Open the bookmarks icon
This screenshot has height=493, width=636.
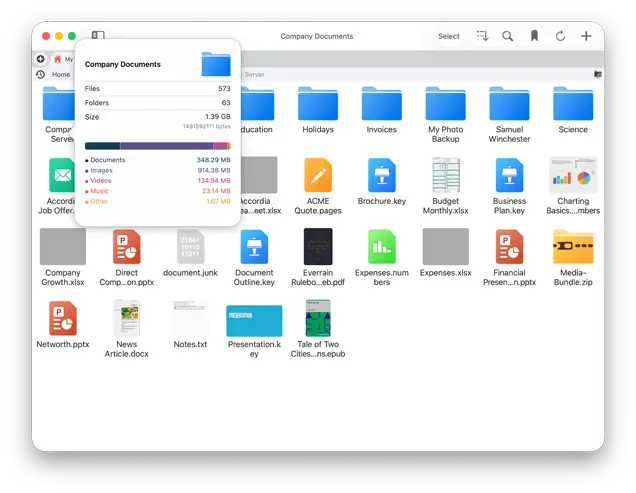534,36
